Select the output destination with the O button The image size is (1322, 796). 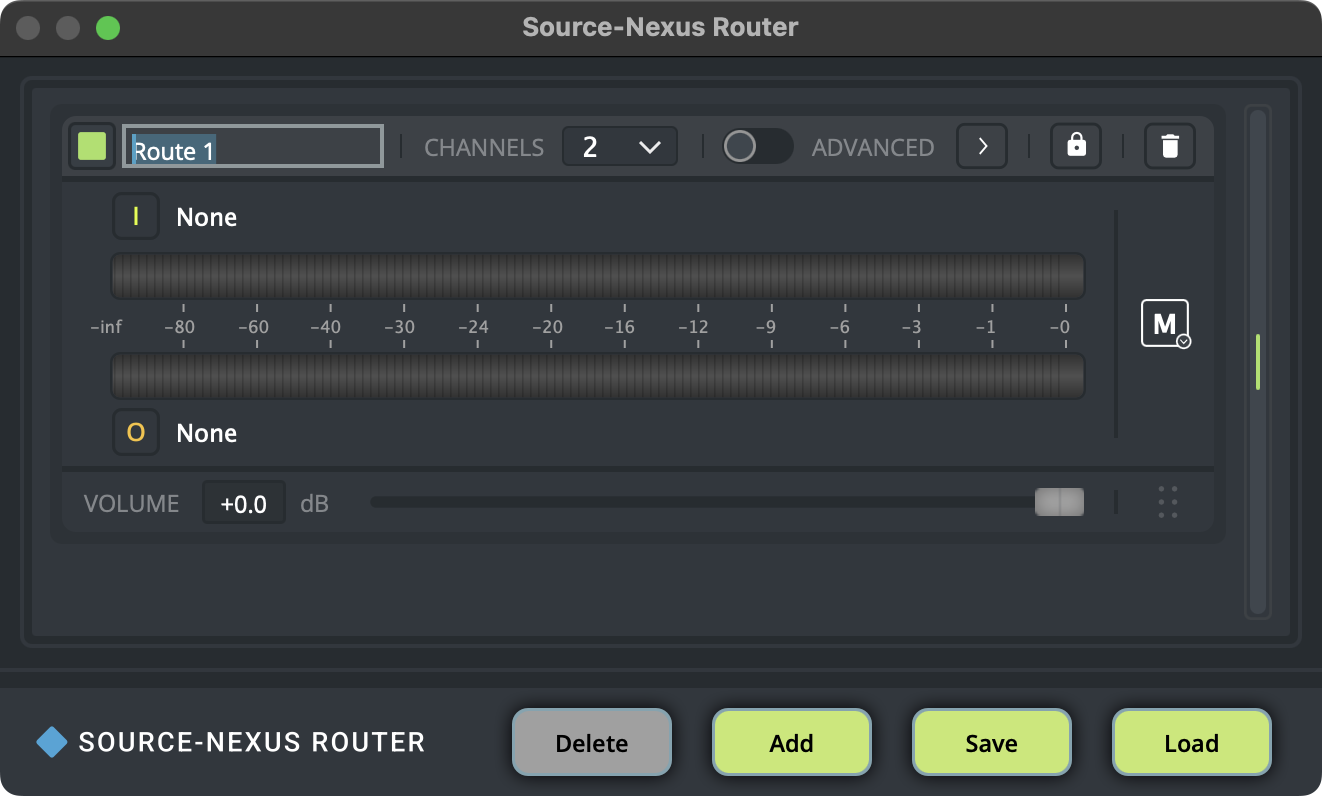[136, 432]
